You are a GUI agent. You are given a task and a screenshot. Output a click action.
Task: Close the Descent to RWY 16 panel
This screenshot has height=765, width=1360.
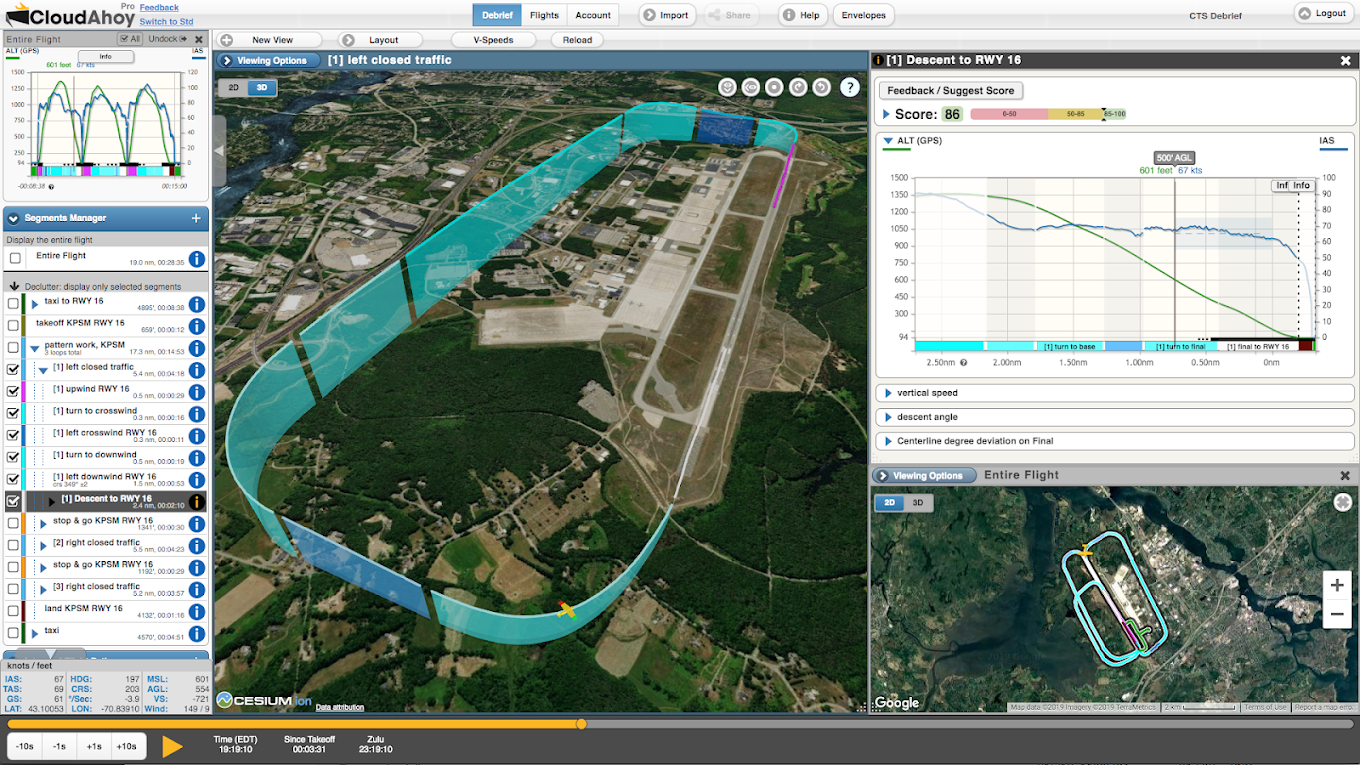click(1345, 60)
